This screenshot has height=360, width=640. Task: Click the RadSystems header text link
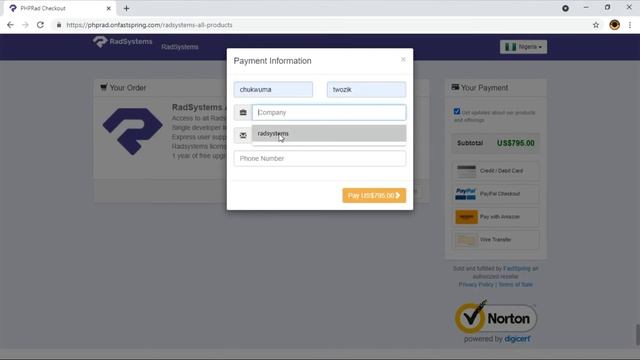(180, 47)
